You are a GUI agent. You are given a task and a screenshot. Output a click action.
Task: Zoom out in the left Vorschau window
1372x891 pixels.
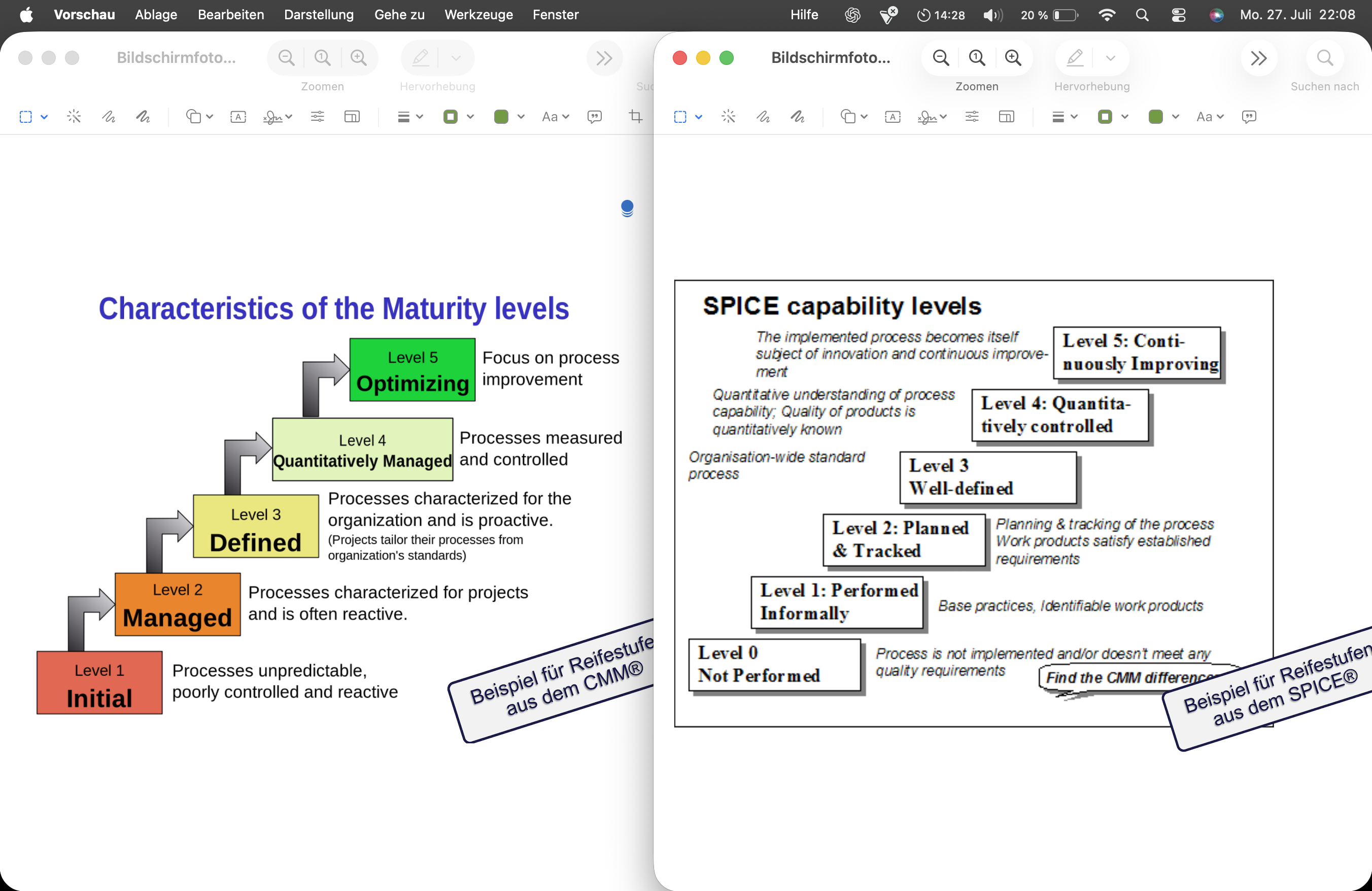pyautogui.click(x=287, y=58)
